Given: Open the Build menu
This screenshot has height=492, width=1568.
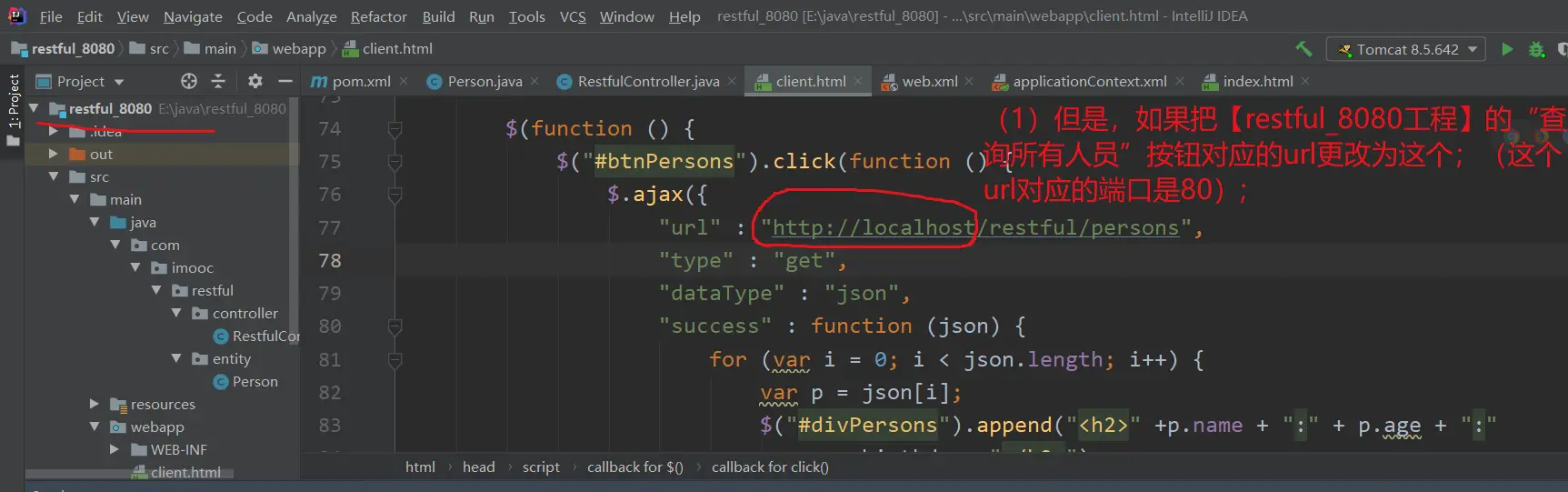Looking at the screenshot, I should coord(438,16).
